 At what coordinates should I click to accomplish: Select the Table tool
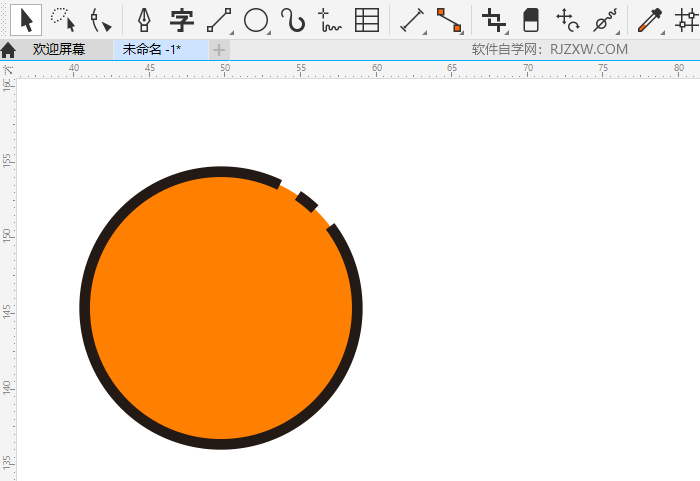click(x=367, y=20)
